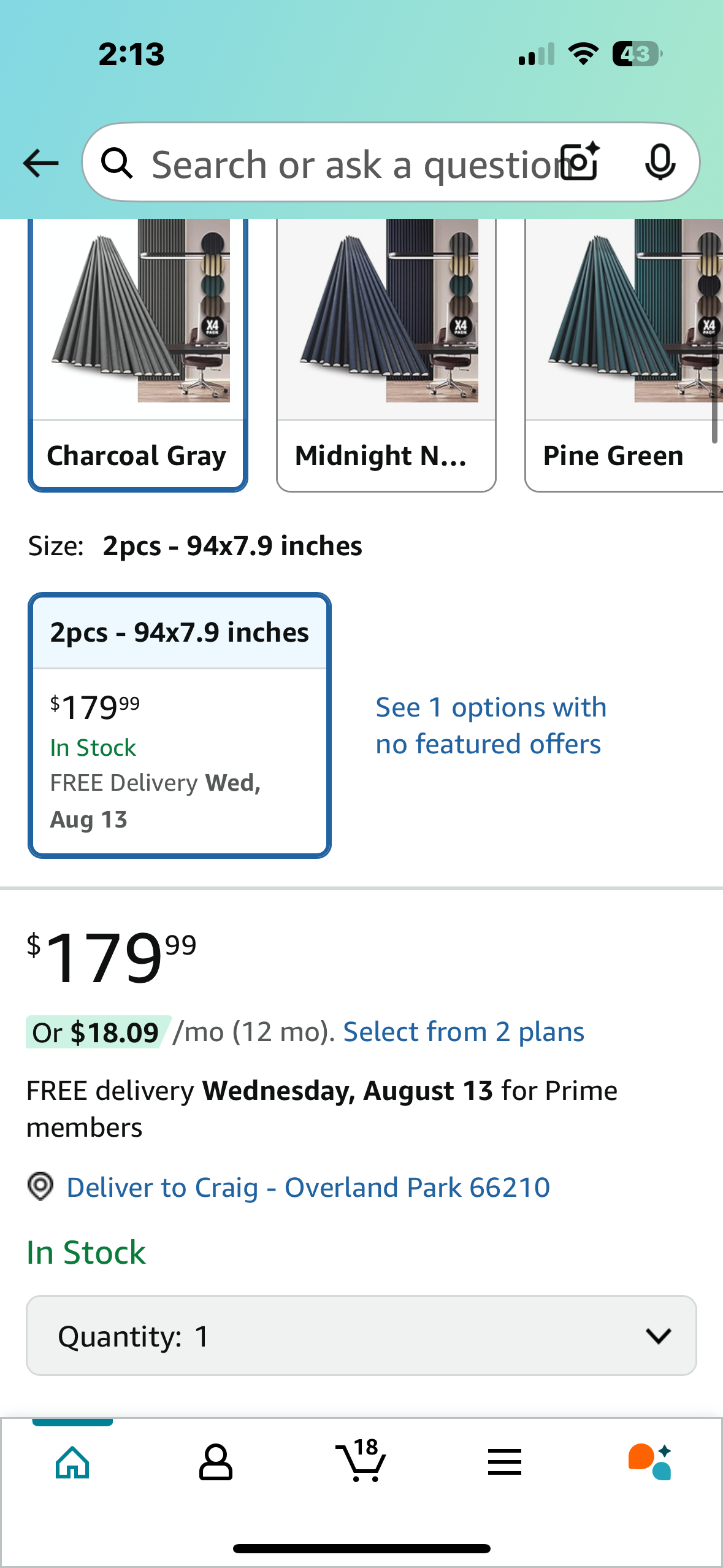Tap the location pin icon
Viewport: 723px width, 1568px height.
(x=40, y=1186)
